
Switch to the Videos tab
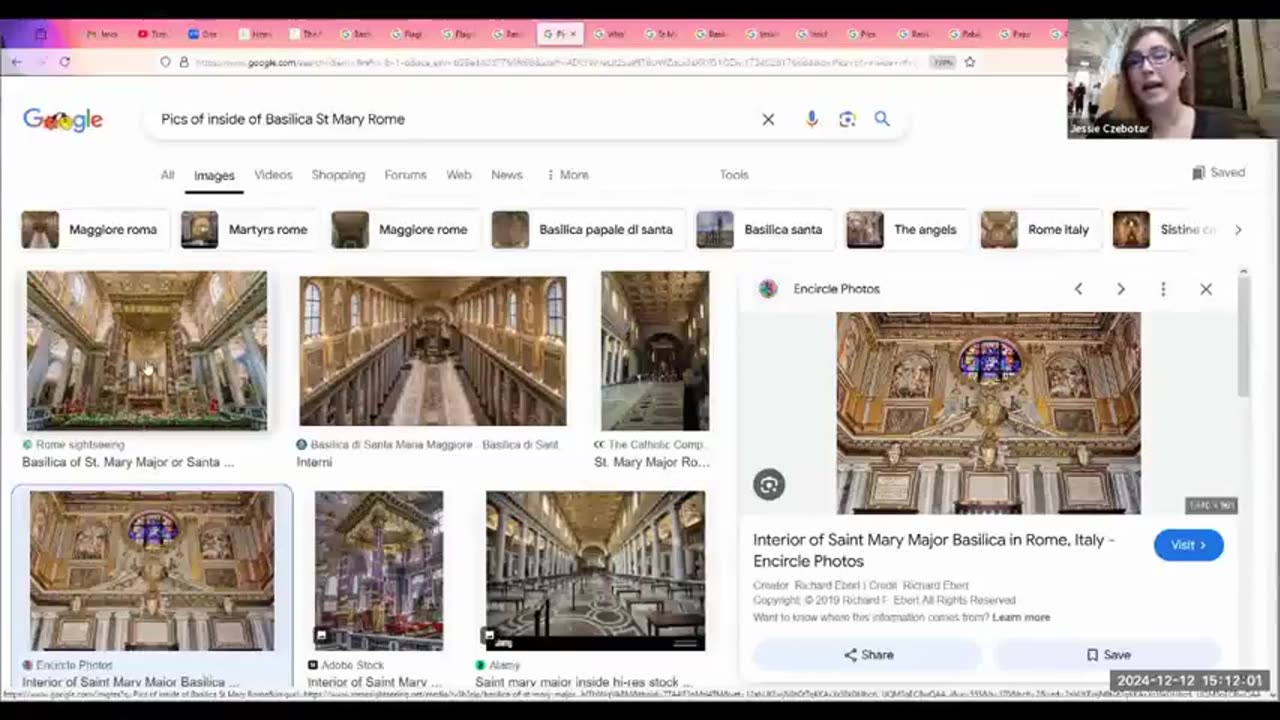pyautogui.click(x=273, y=174)
